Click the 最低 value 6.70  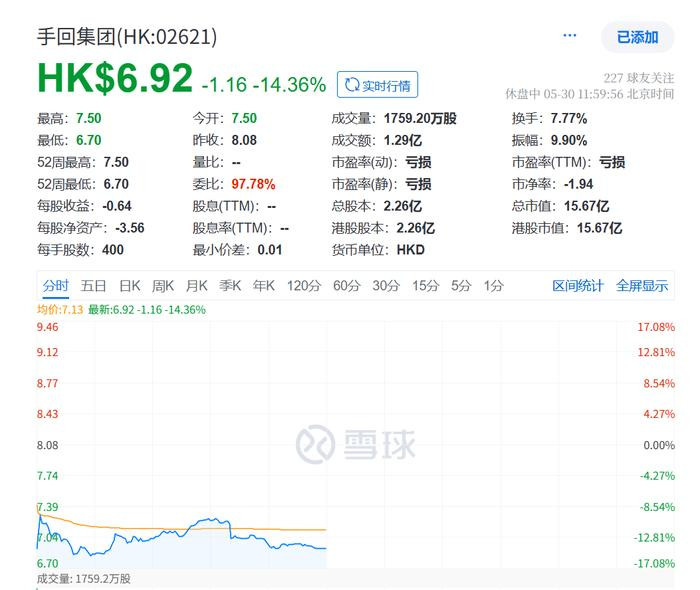coord(88,140)
